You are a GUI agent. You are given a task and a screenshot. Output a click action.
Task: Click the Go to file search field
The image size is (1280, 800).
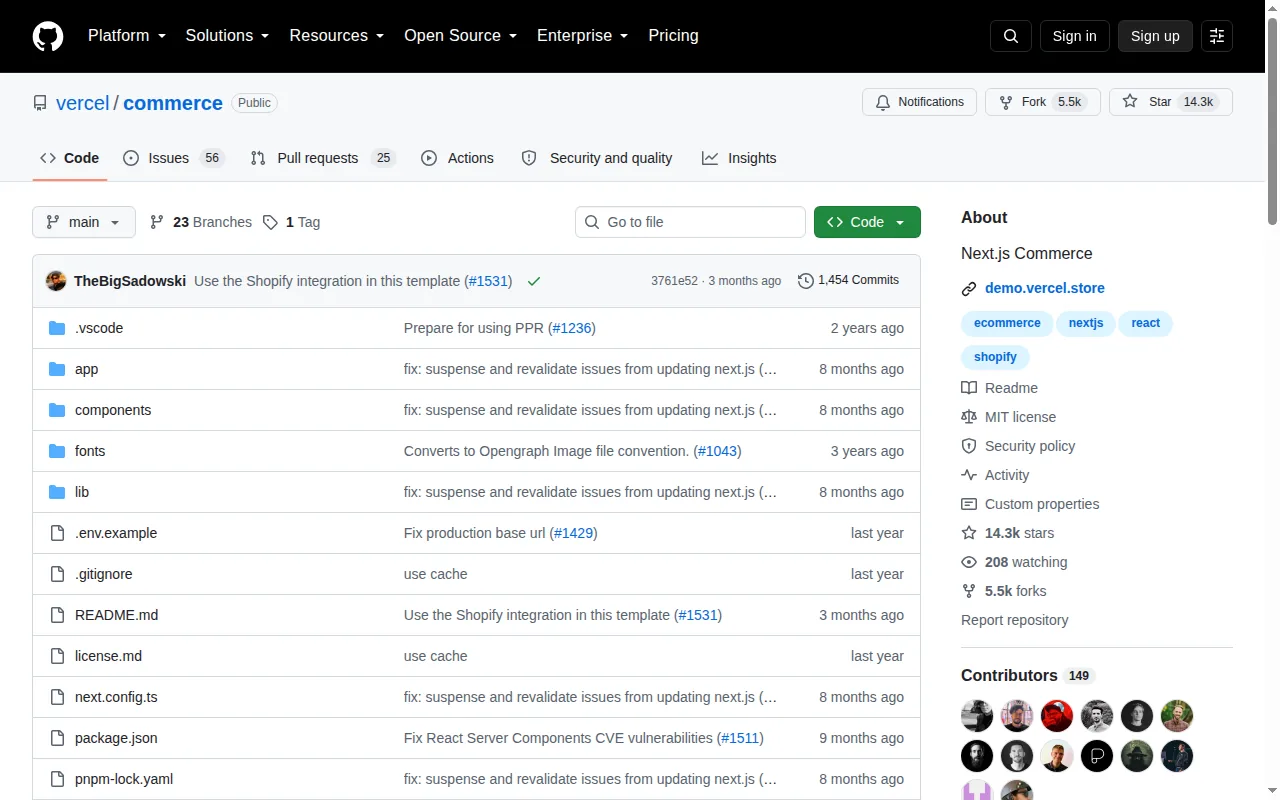[690, 222]
